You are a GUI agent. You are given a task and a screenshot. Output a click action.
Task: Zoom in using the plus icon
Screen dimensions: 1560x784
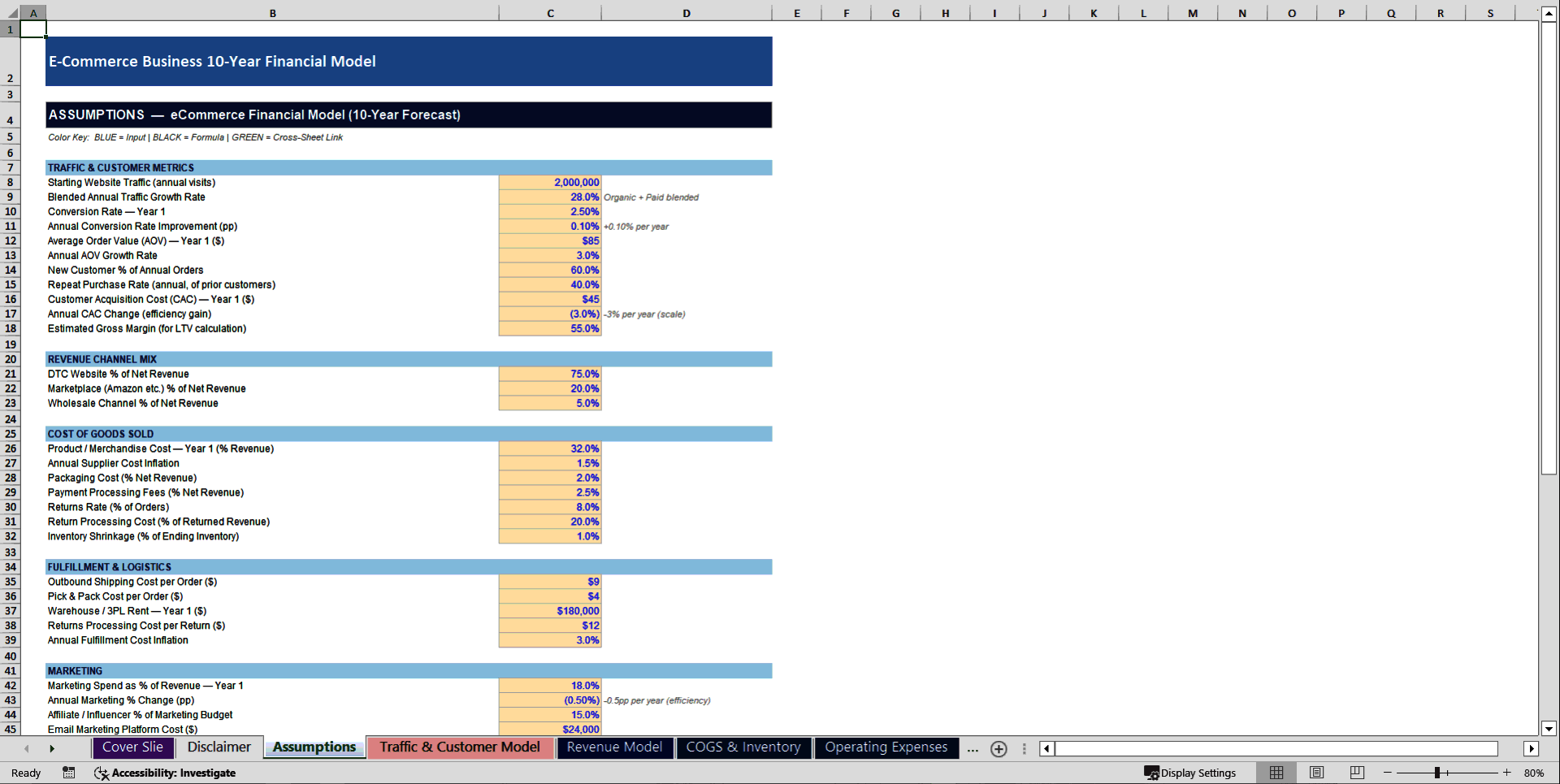tap(1507, 773)
